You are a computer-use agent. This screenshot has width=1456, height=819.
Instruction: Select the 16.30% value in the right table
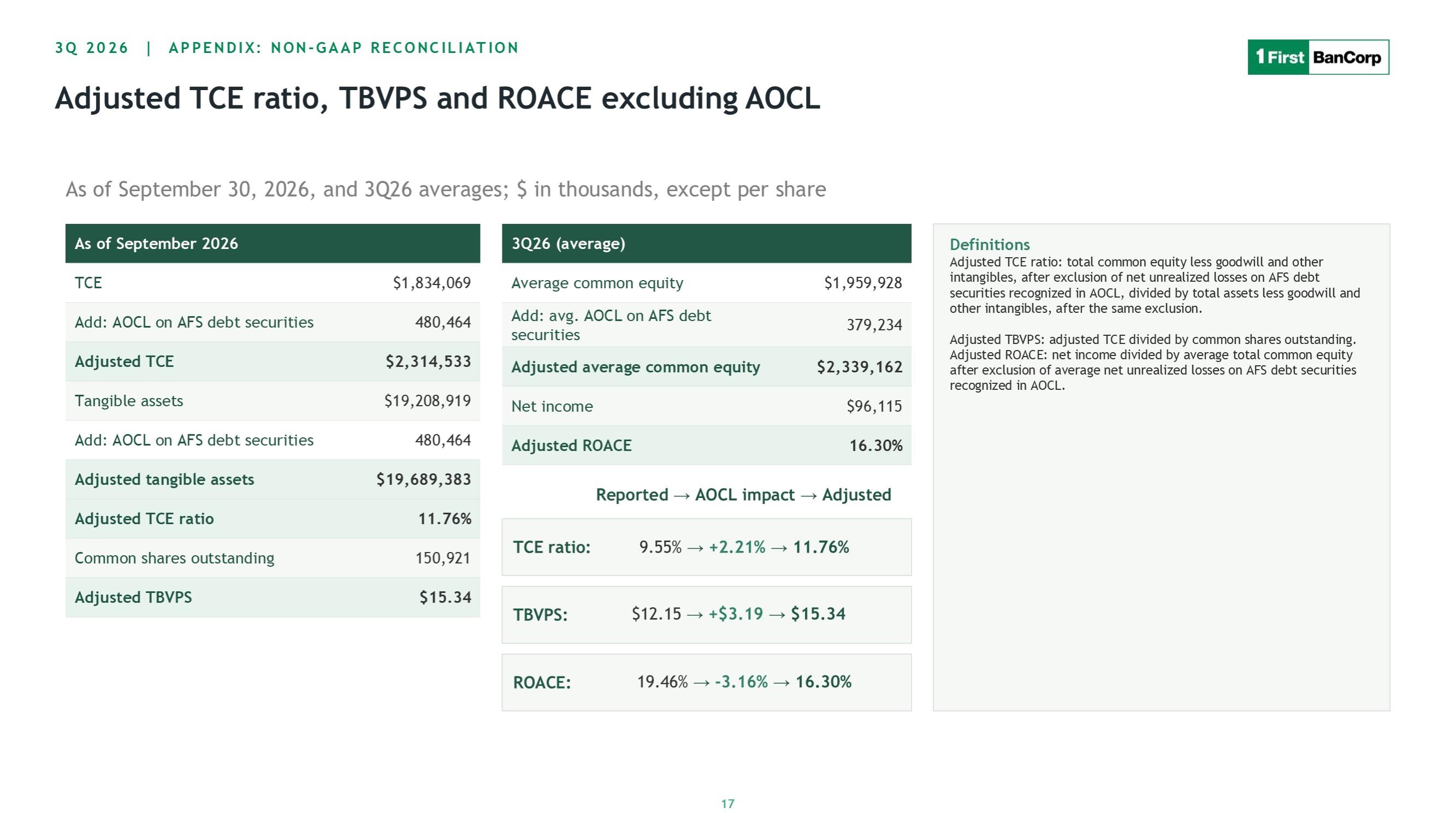point(876,446)
